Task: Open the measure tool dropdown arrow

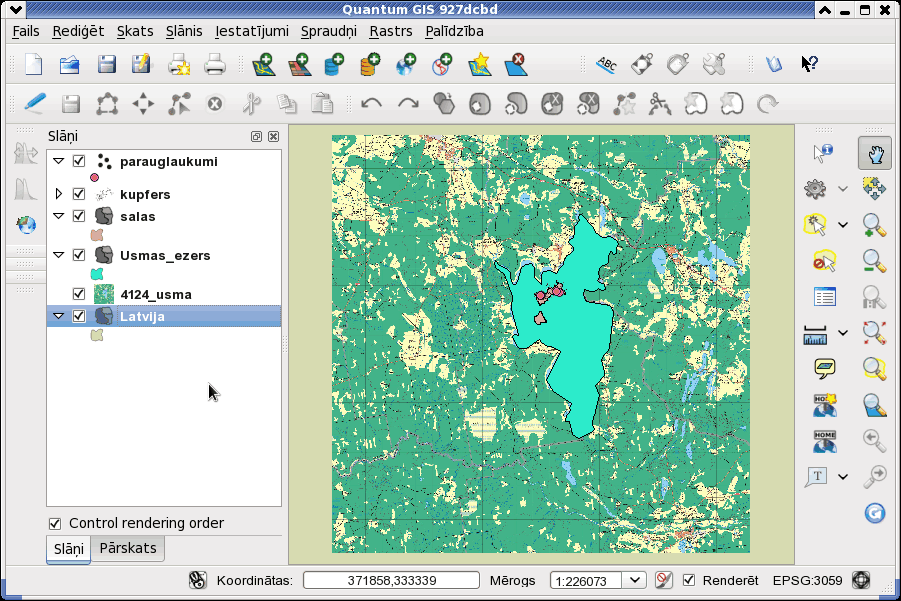Action: tap(842, 333)
